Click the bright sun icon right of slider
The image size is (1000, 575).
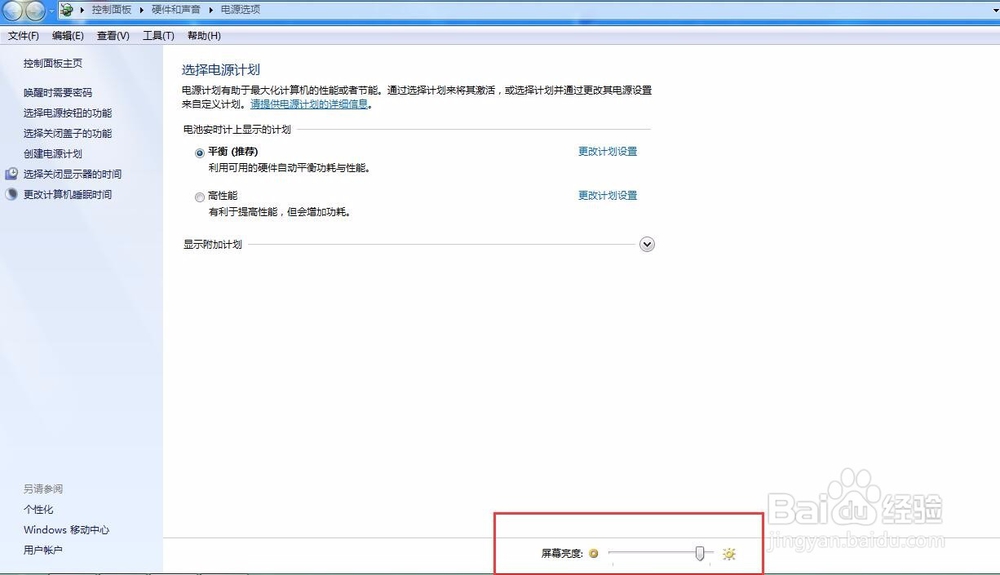[729, 553]
